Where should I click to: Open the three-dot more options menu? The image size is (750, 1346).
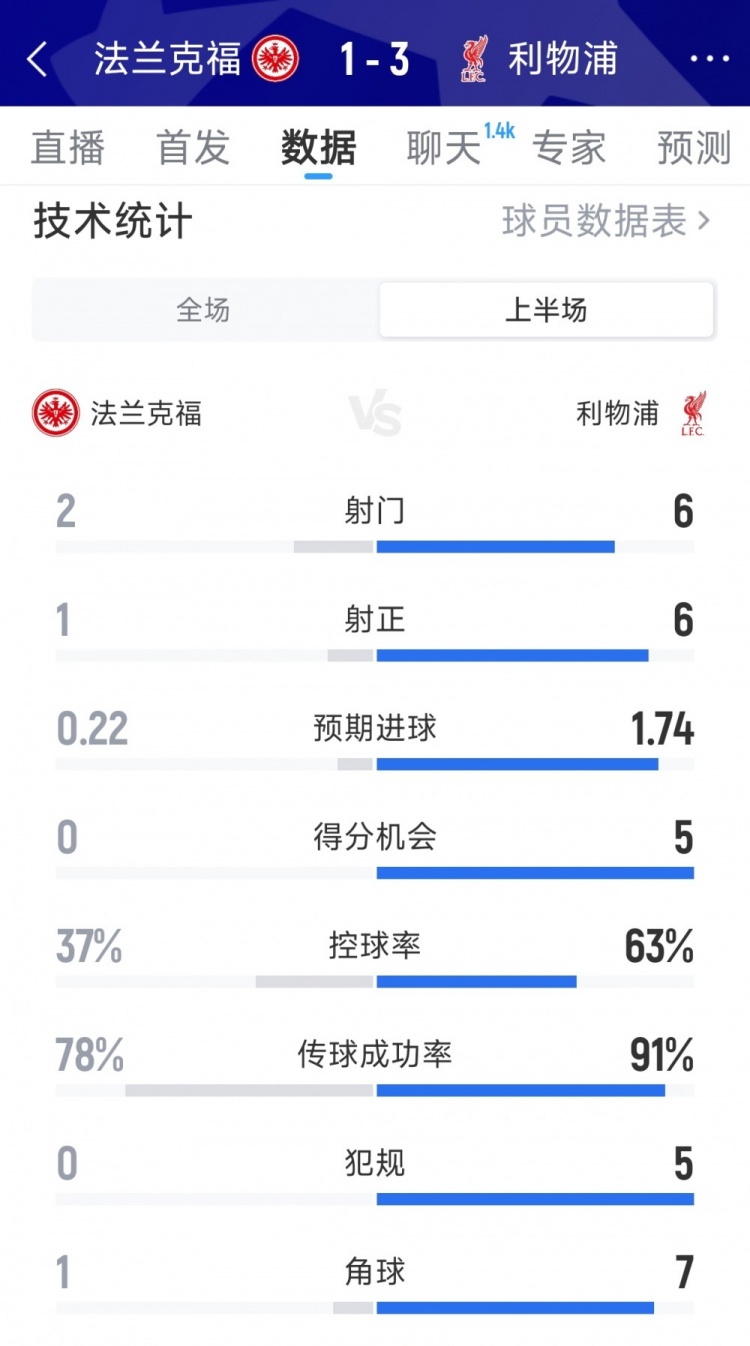click(709, 60)
